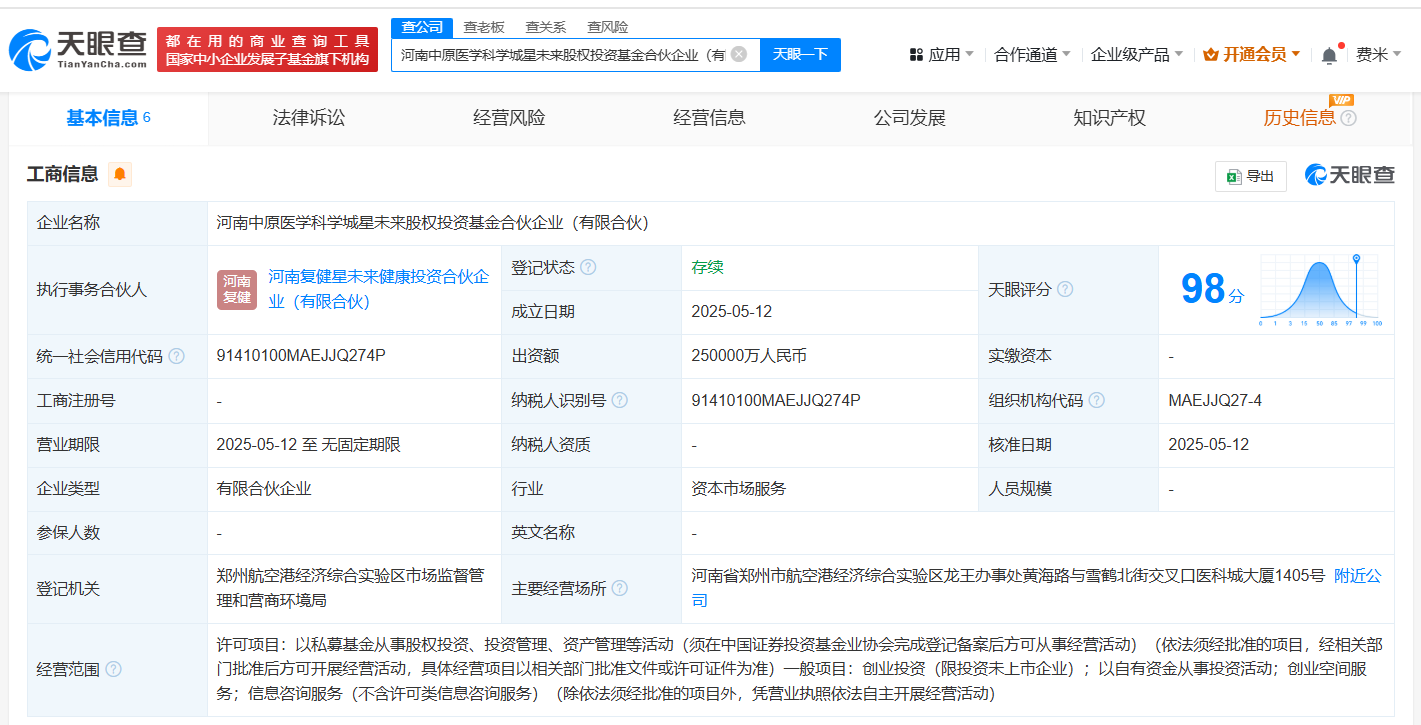Open 河南复健星未来健康投资合伙企业 partner link
Image resolution: width=1421 pixels, height=725 pixels.
click(378, 288)
